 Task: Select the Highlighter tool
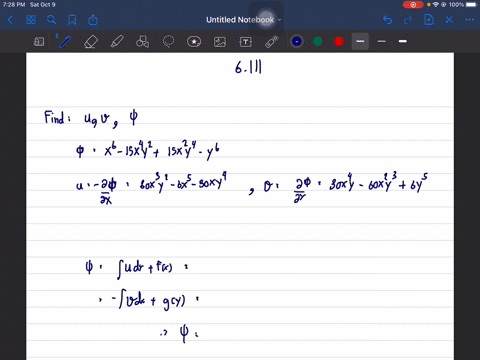117,42
